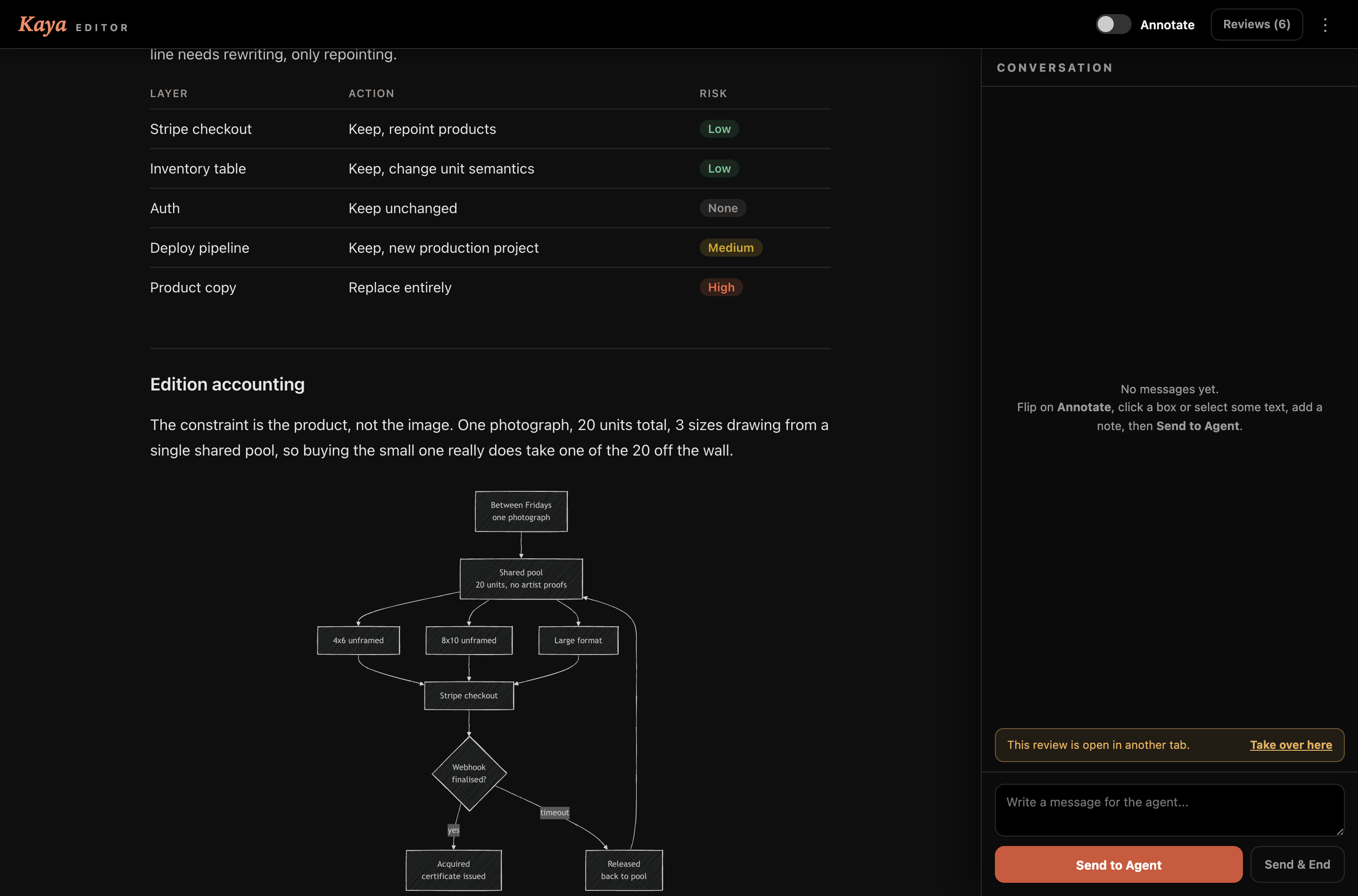This screenshot has height=896, width=1358.
Task: Click the Low badge for Inventory table
Action: 719,168
